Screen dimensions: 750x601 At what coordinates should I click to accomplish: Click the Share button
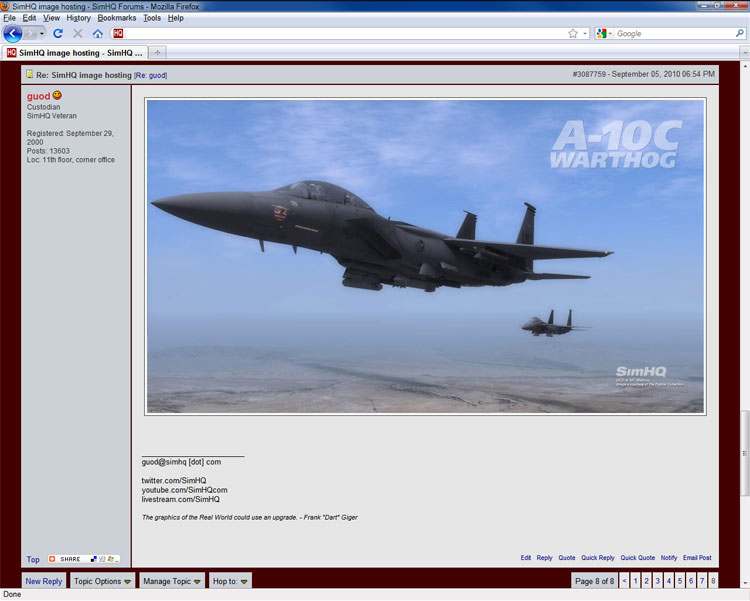(66, 559)
